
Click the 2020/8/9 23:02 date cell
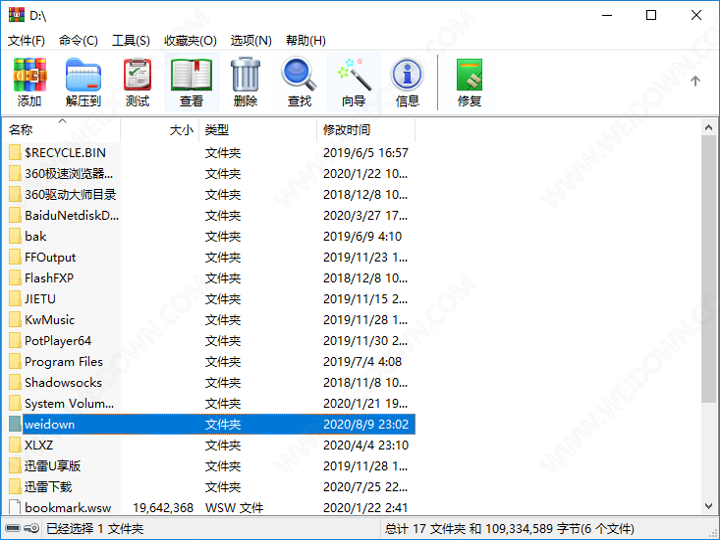pos(366,424)
